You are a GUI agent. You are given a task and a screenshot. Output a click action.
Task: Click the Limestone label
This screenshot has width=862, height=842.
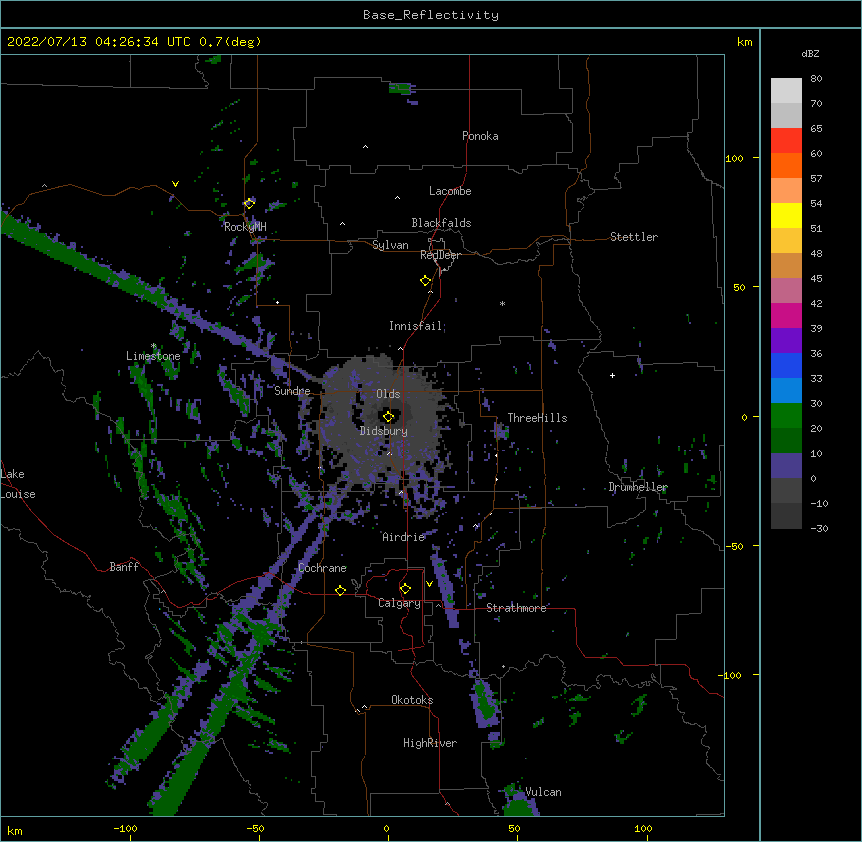153,356
